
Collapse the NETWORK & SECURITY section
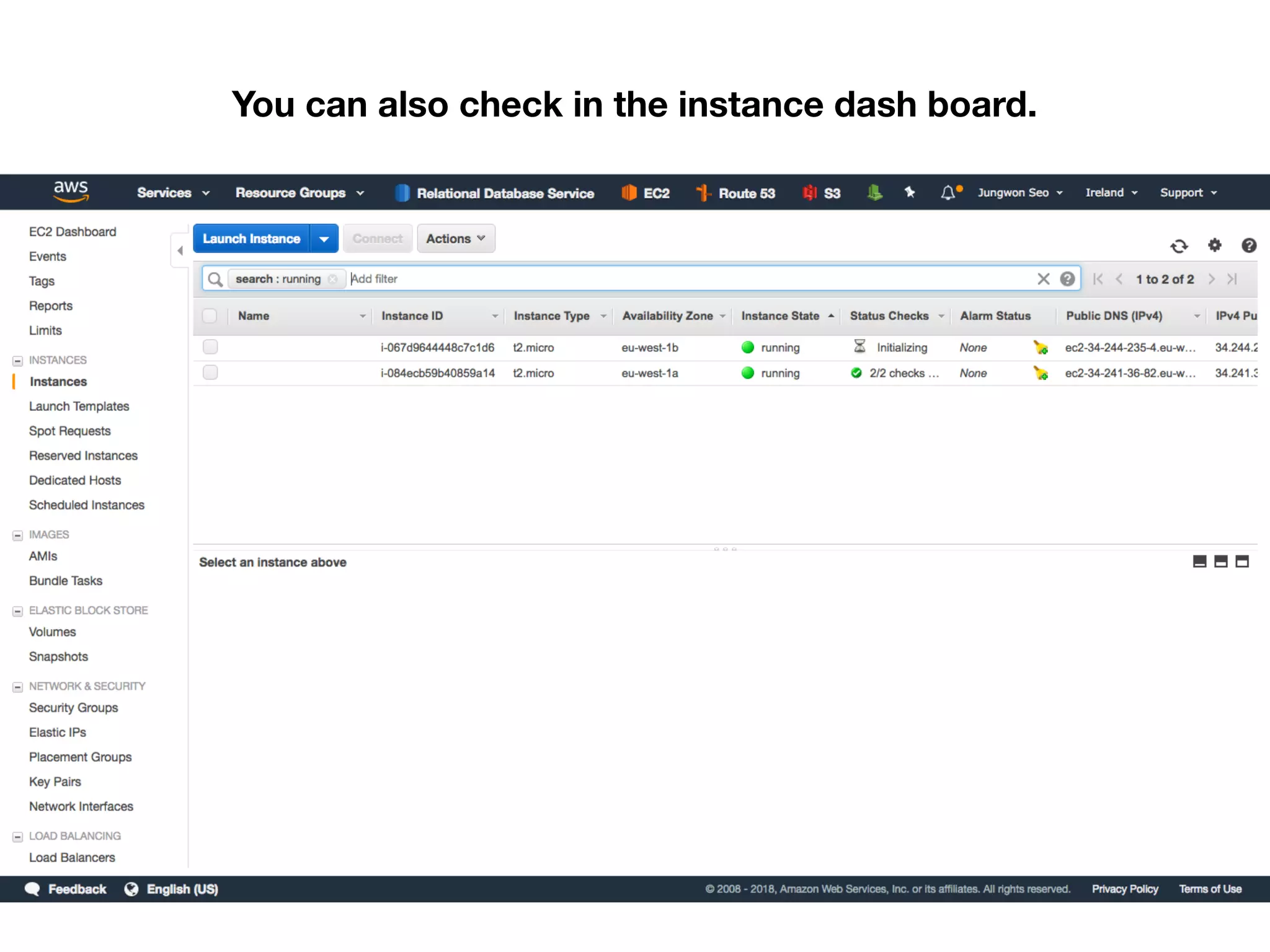(x=17, y=687)
